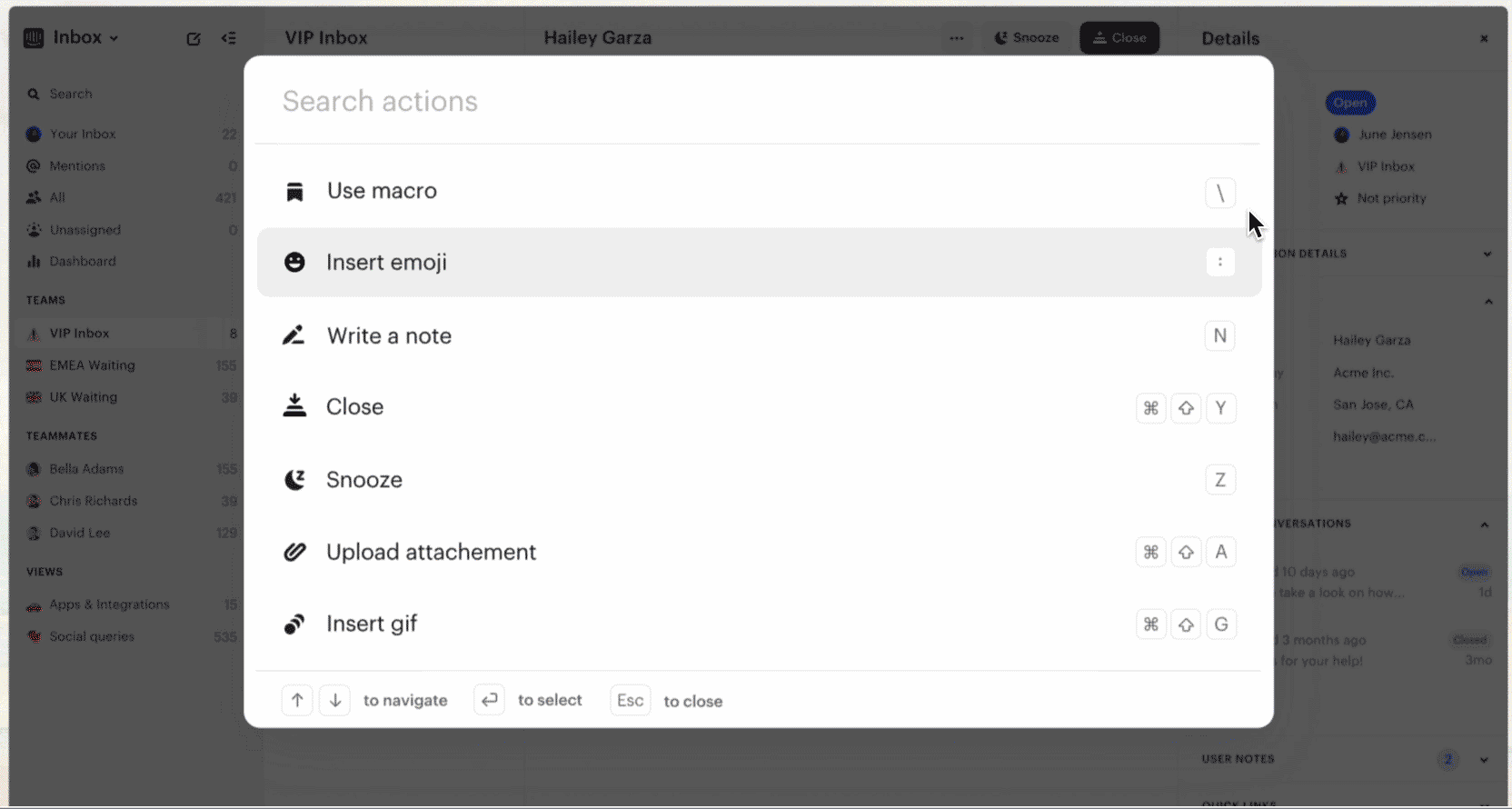
Task: Collapse the Conversations section chevron
Action: click(x=1485, y=524)
